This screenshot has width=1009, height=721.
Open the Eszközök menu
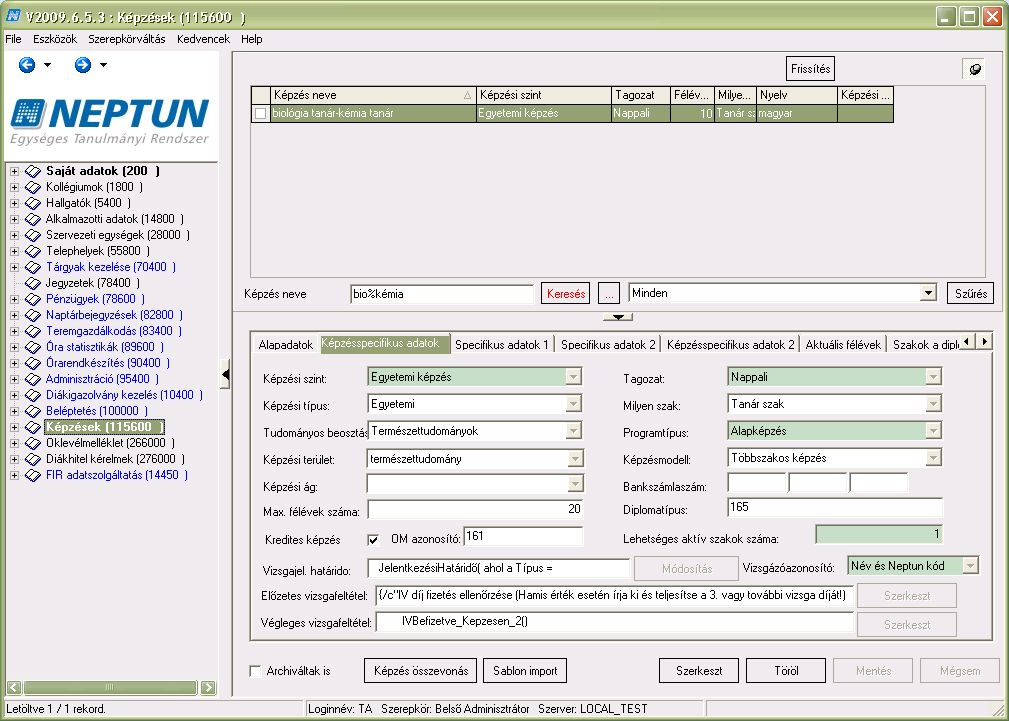(x=55, y=39)
